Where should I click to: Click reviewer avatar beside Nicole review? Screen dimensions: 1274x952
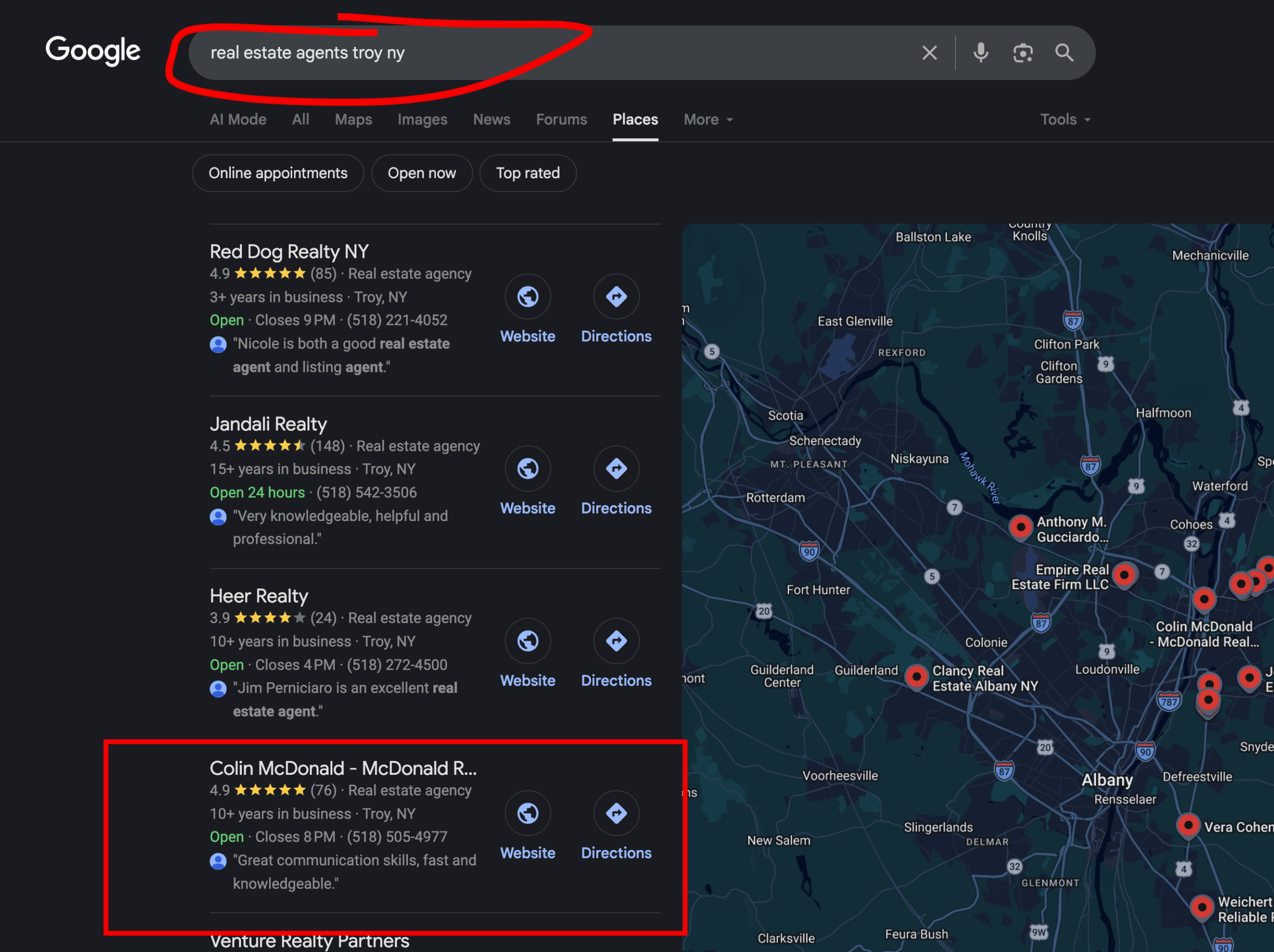pyautogui.click(x=217, y=344)
